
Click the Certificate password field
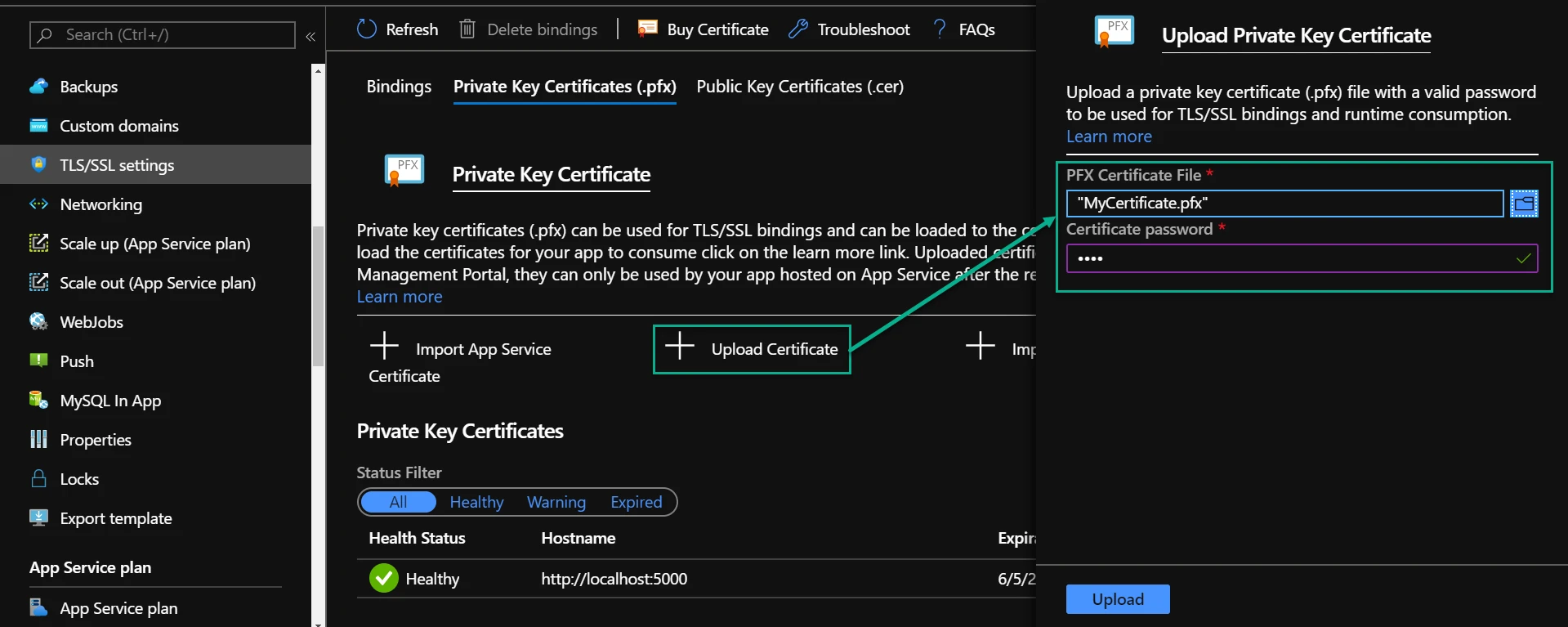[x=1302, y=258]
